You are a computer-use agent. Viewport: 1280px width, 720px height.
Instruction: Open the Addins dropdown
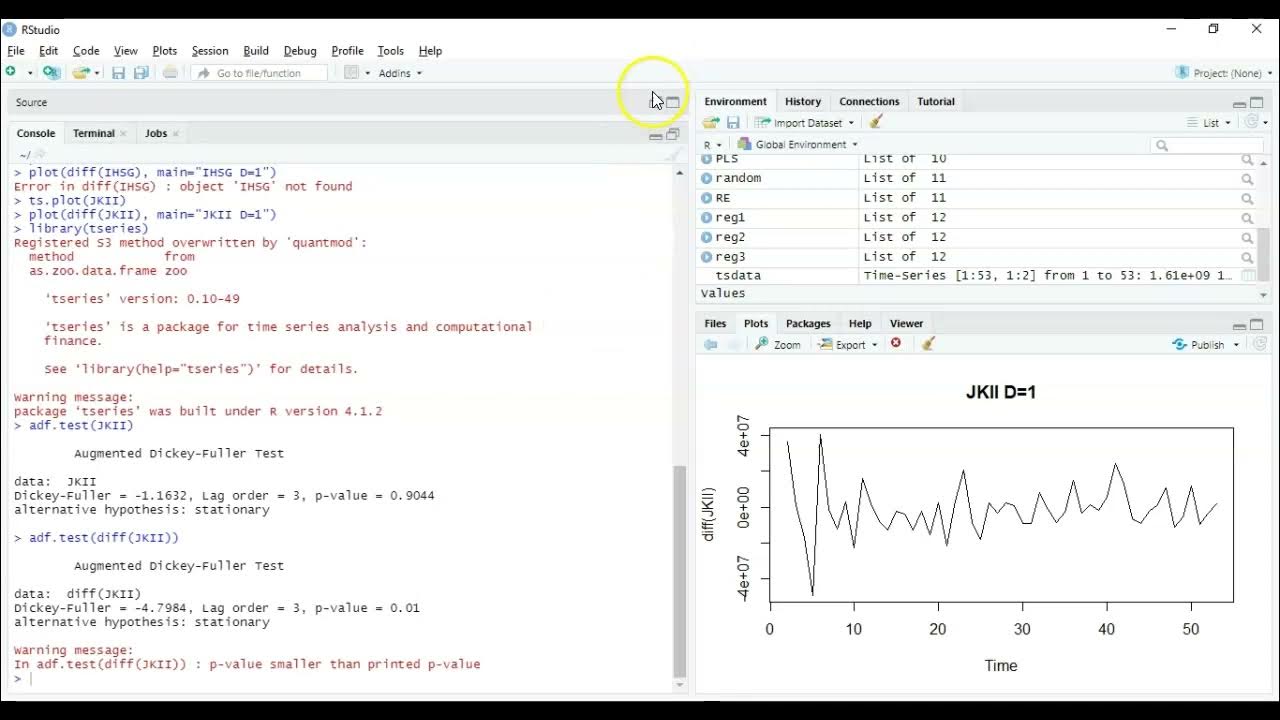click(400, 73)
